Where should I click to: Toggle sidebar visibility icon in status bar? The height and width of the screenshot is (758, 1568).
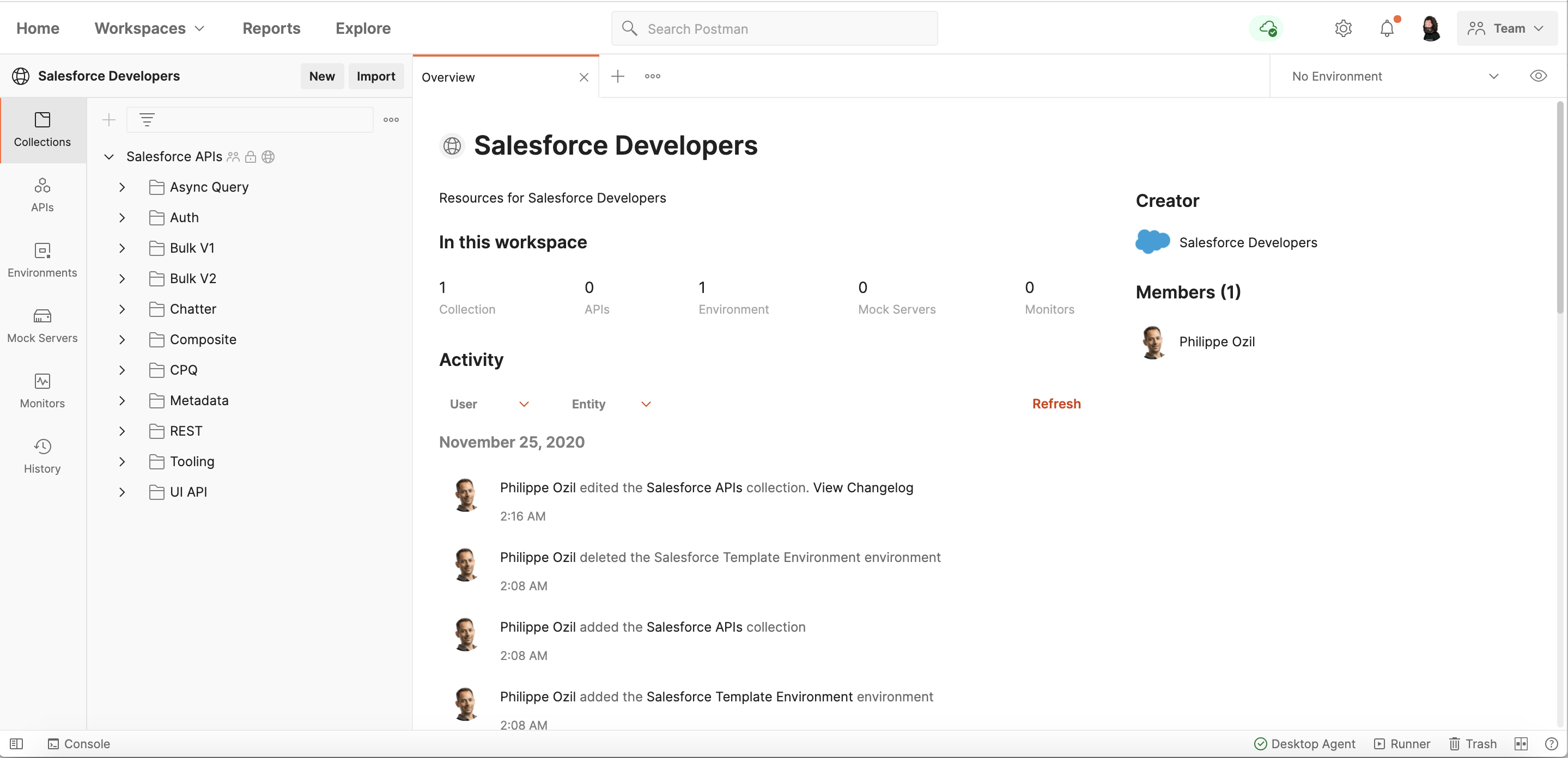pyautogui.click(x=16, y=744)
